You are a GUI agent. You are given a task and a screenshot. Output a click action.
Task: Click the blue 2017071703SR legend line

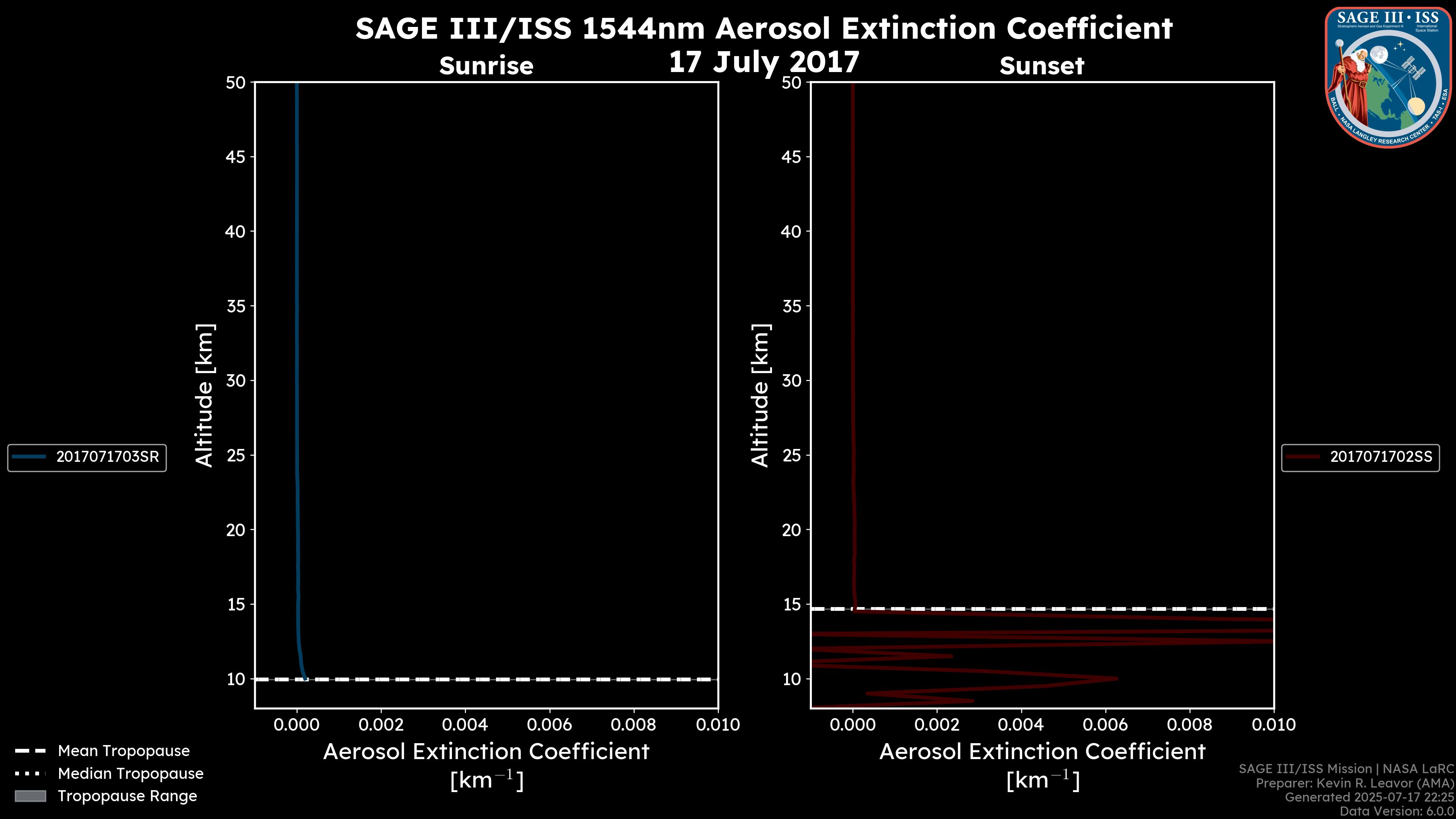coord(30,457)
